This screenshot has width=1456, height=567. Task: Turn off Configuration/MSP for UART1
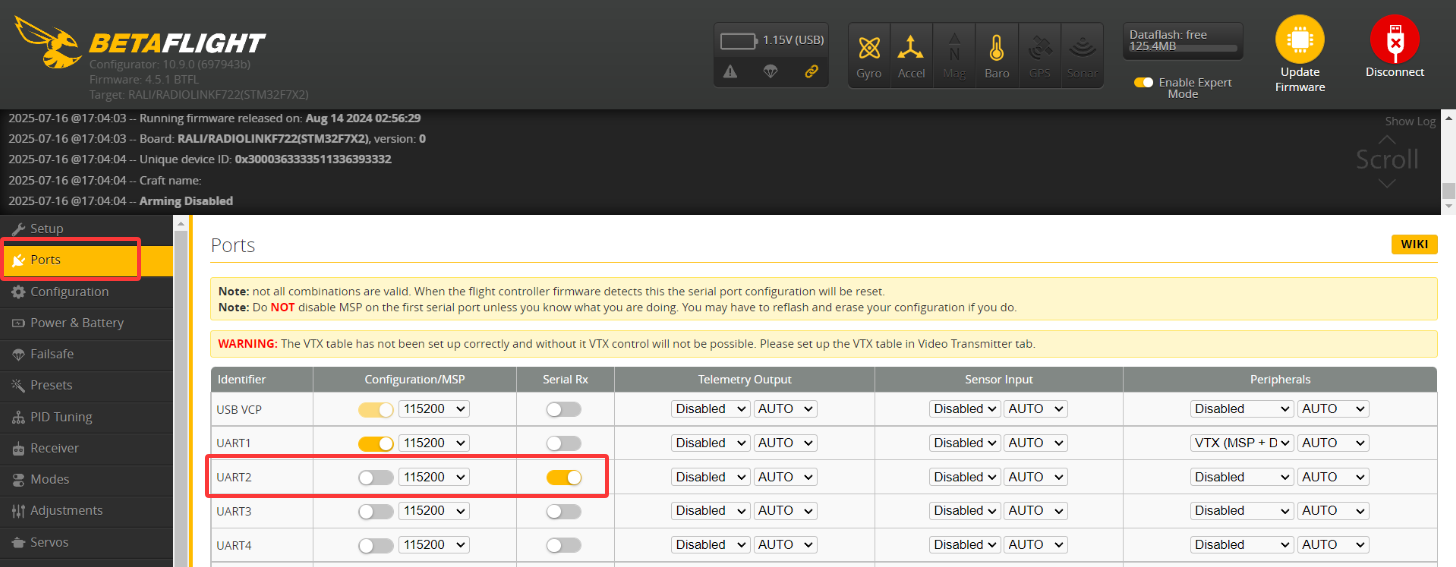pos(376,443)
